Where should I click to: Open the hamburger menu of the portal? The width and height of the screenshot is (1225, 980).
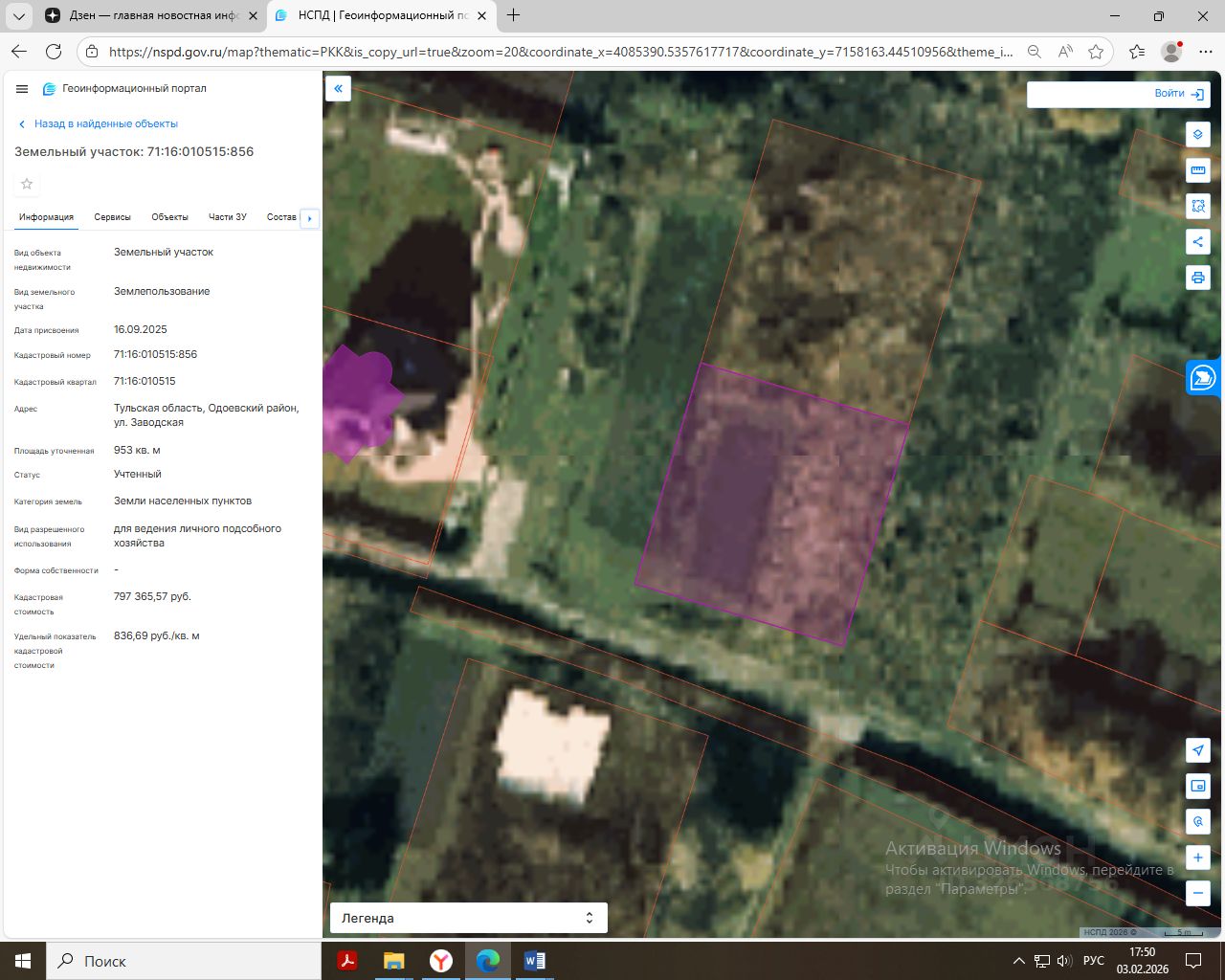click(22, 89)
